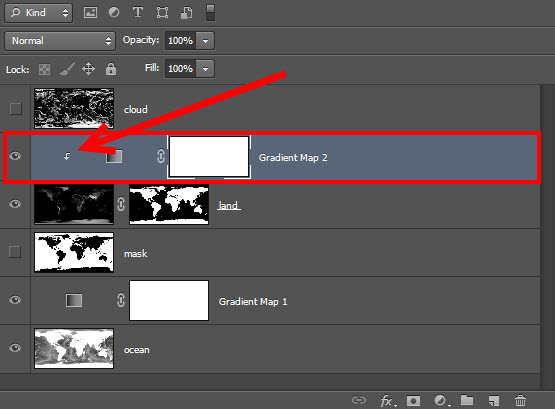Toggle land layer mask link icon
Screen dimensions: 555x409
pos(121,204)
